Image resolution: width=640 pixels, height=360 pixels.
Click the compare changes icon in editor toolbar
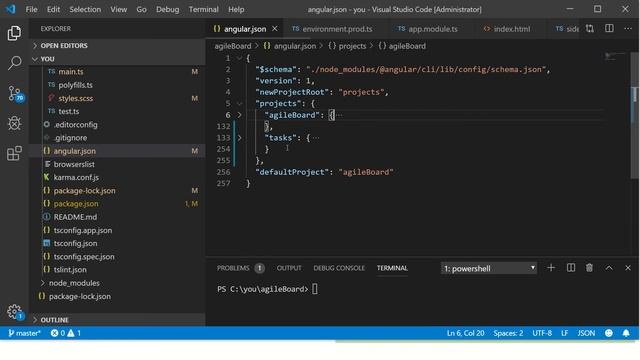pos(590,29)
